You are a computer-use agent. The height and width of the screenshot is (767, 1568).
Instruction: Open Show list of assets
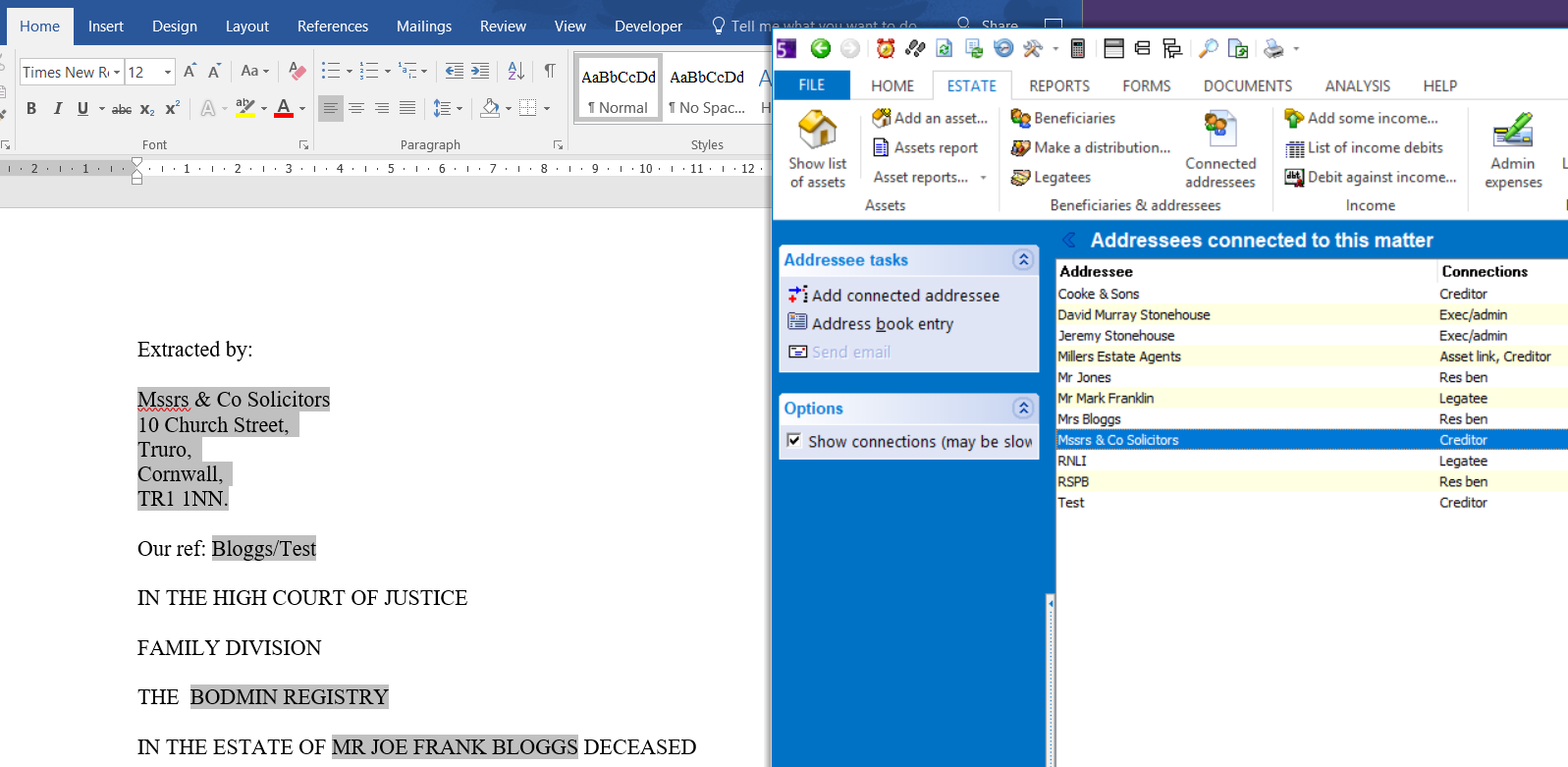[817, 148]
